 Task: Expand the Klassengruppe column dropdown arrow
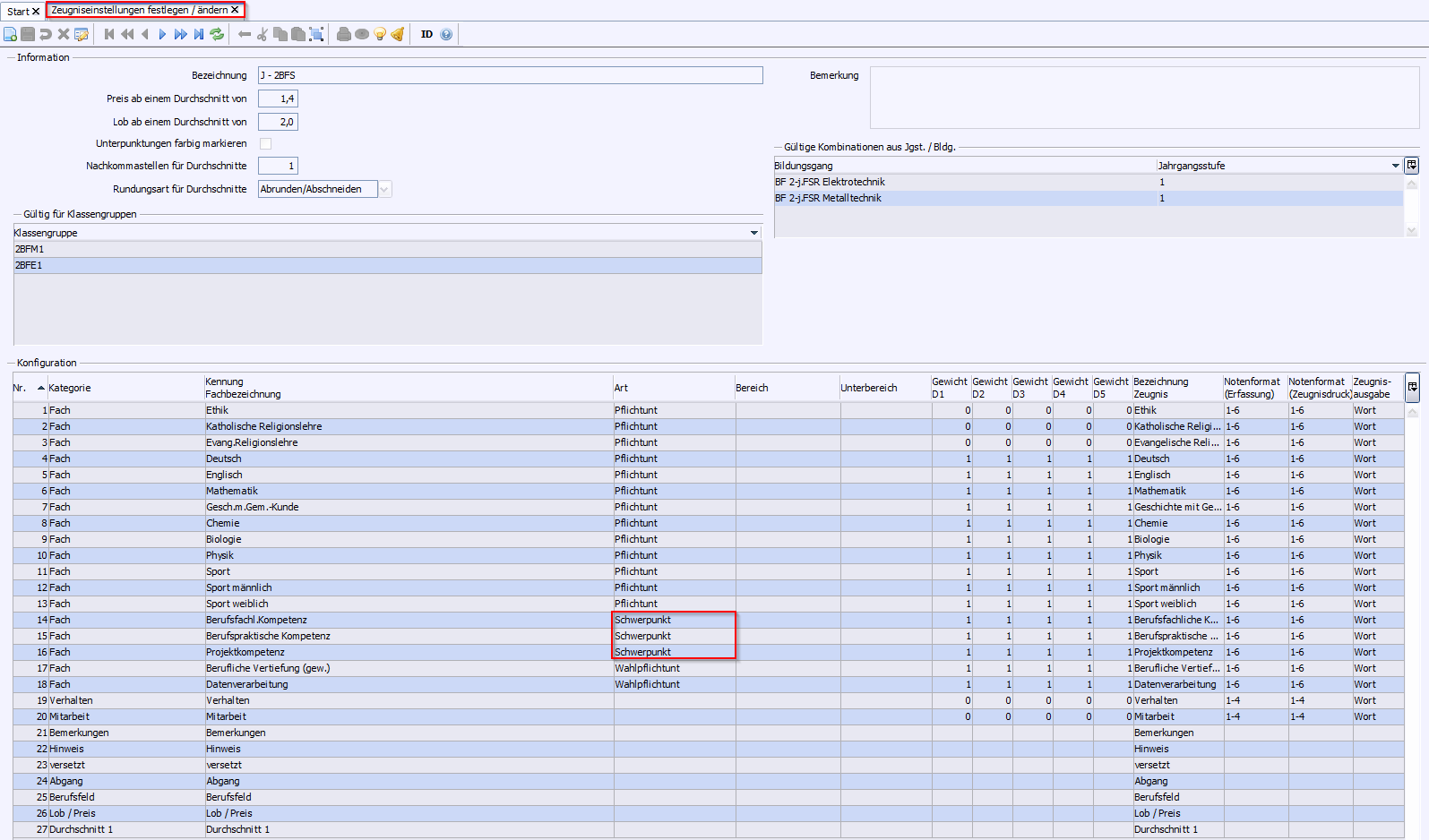(x=754, y=233)
